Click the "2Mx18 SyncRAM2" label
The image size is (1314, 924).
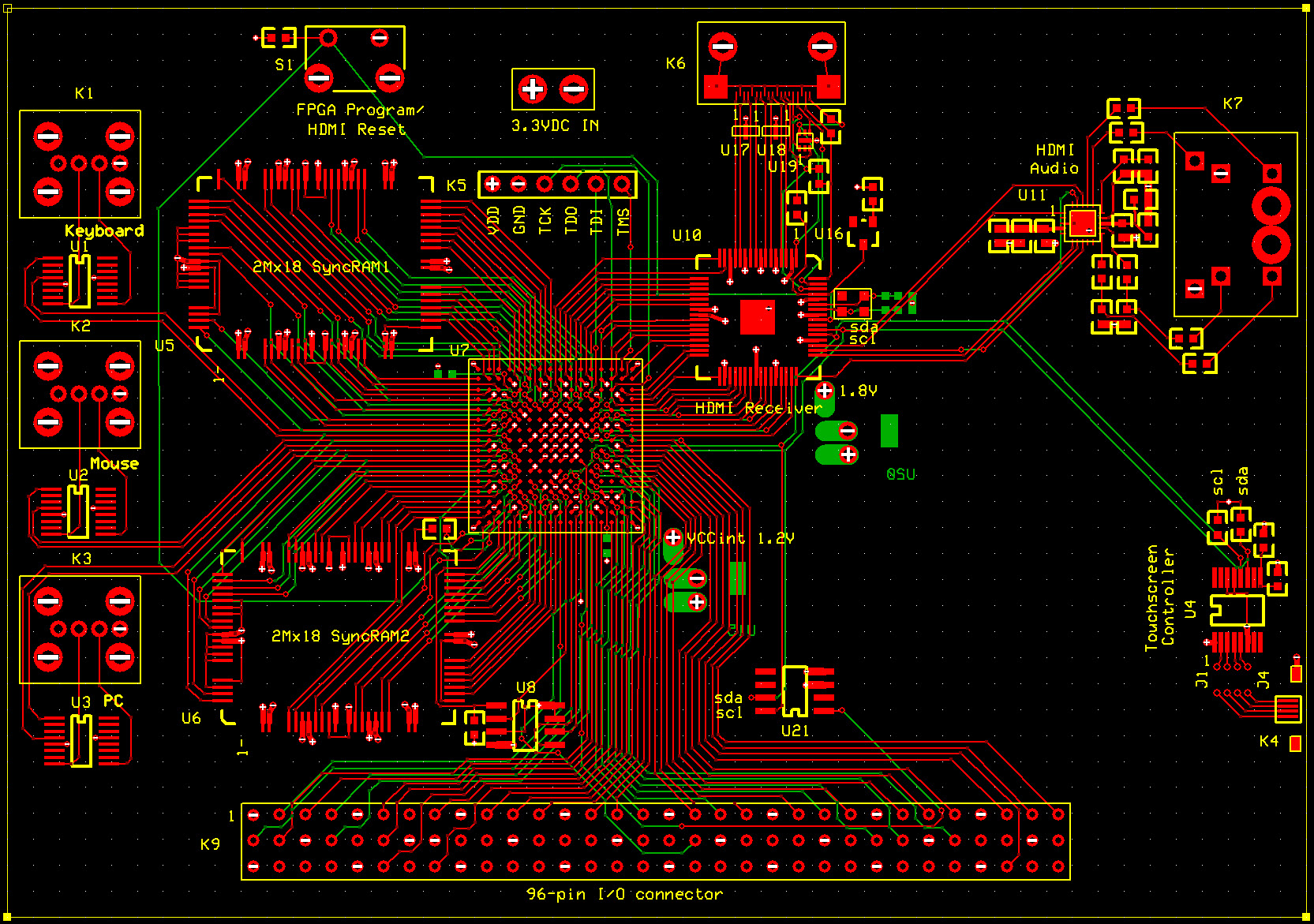coord(340,636)
